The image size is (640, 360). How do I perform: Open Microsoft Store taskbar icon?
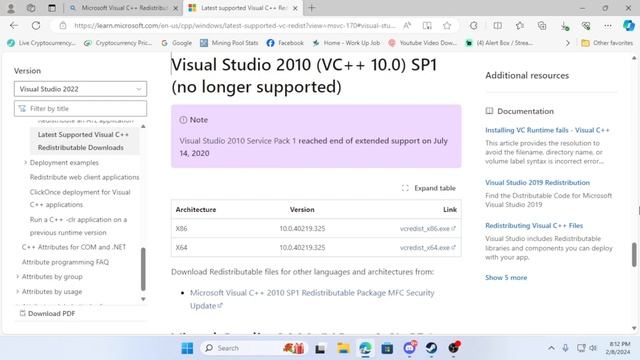click(x=387, y=348)
